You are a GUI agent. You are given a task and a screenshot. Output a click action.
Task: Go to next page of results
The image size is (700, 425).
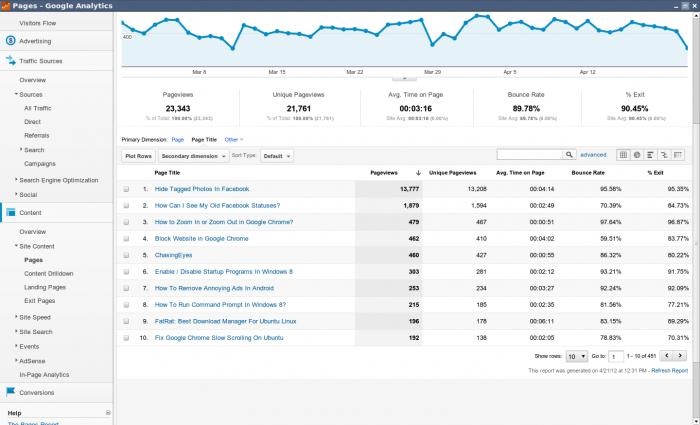680,356
